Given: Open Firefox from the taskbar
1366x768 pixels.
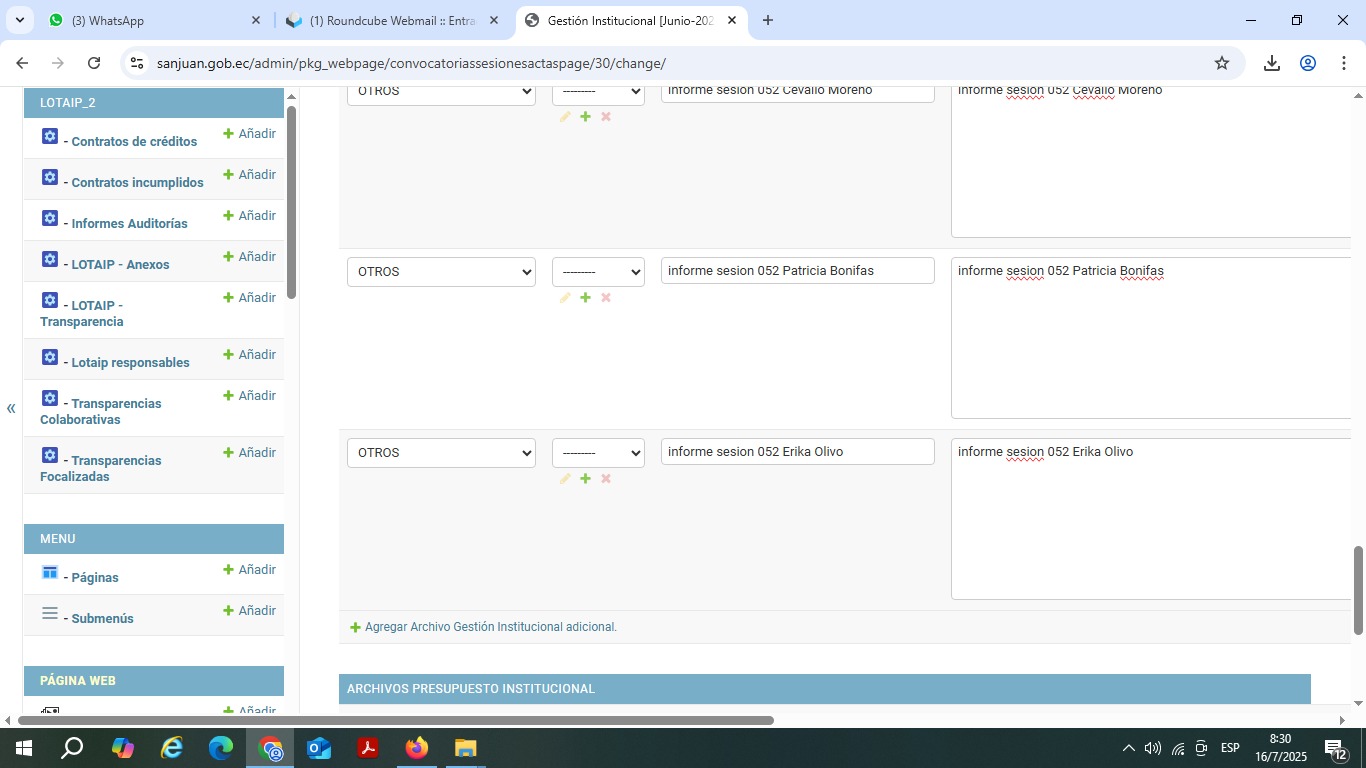Looking at the screenshot, I should click(416, 748).
